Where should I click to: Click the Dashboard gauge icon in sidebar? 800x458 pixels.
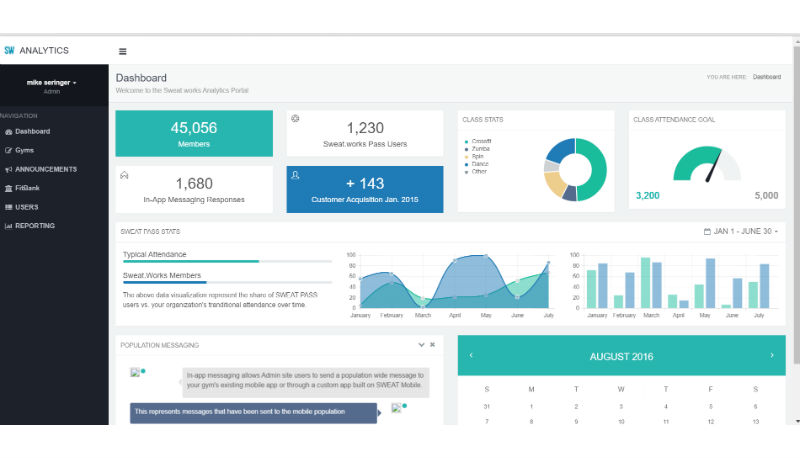click(x=9, y=132)
